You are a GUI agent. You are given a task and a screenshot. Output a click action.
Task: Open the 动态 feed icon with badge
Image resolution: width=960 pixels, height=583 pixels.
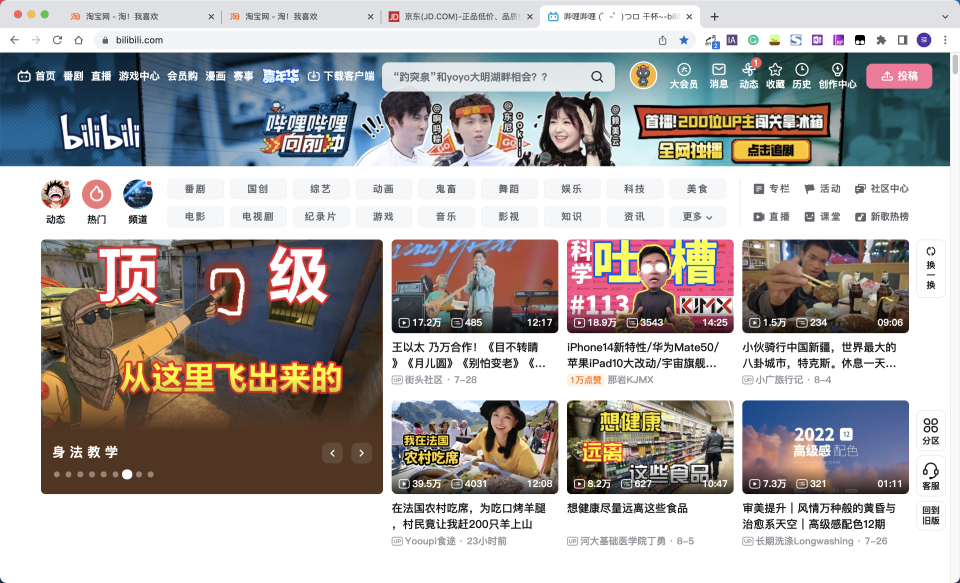point(748,76)
